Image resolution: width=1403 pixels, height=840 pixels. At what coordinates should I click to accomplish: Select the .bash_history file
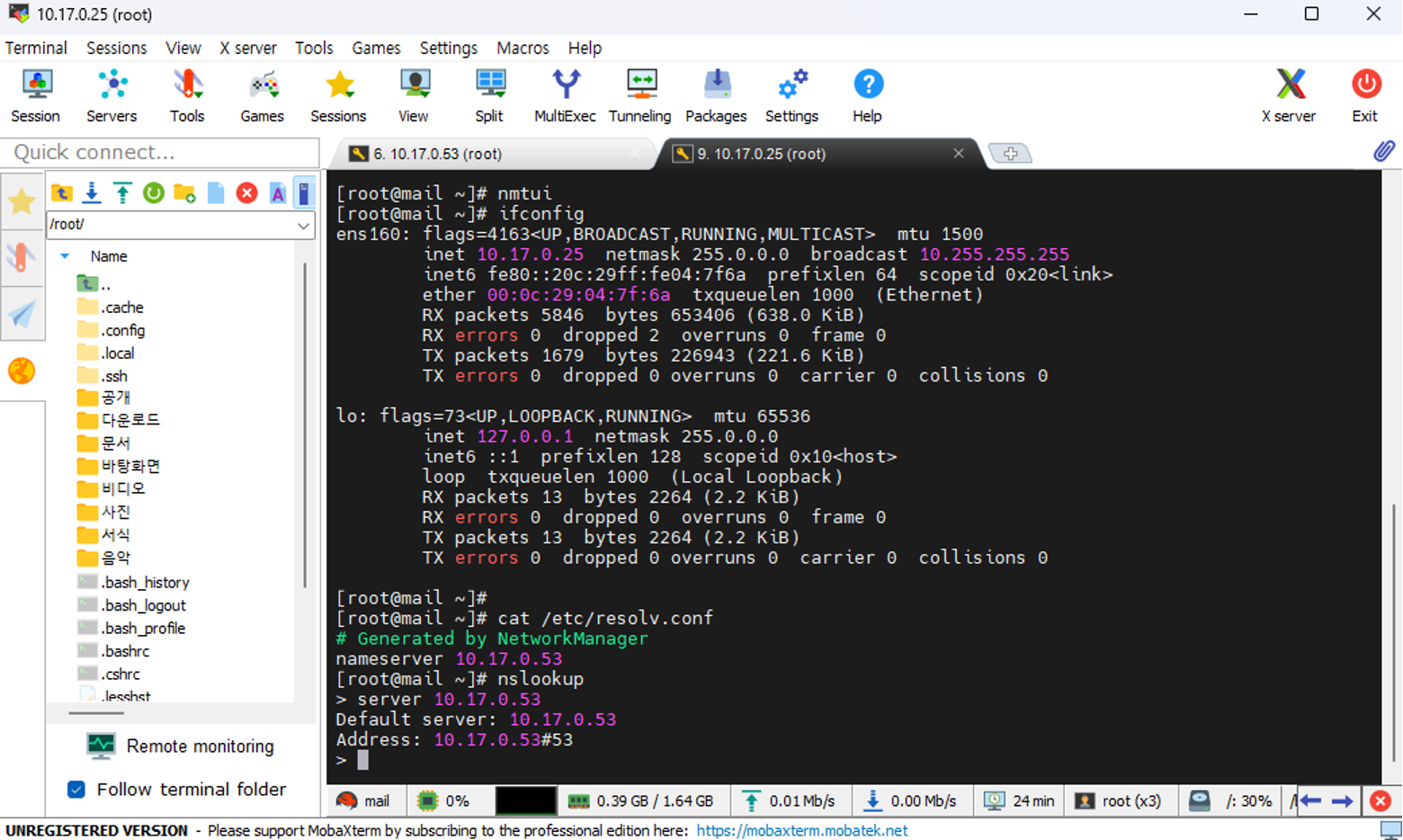click(133, 583)
